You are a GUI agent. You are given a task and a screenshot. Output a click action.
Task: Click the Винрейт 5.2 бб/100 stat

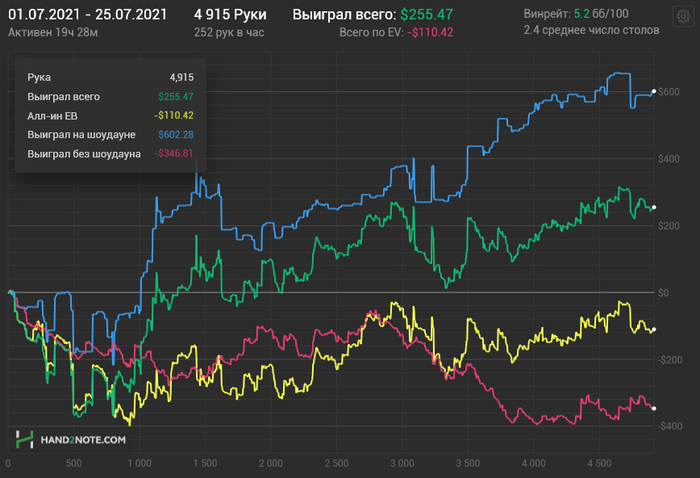pyautogui.click(x=576, y=14)
